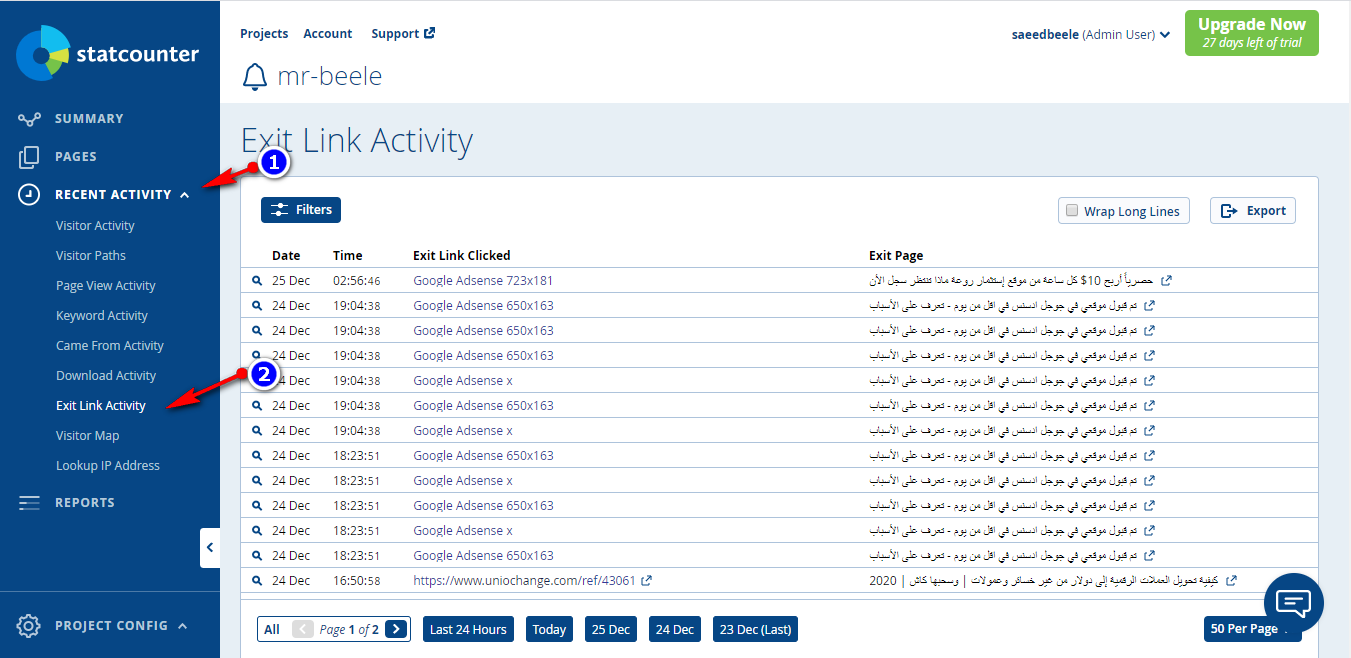
Task: Open the uniochange.com/ref/43061 exit link
Action: (524, 581)
